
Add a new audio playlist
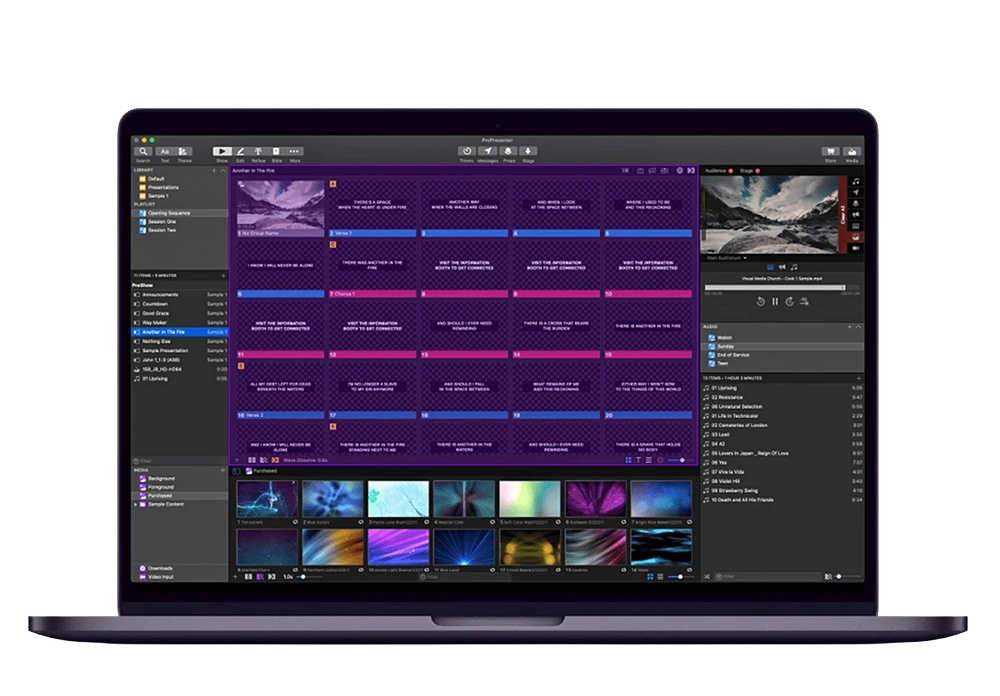[849, 327]
